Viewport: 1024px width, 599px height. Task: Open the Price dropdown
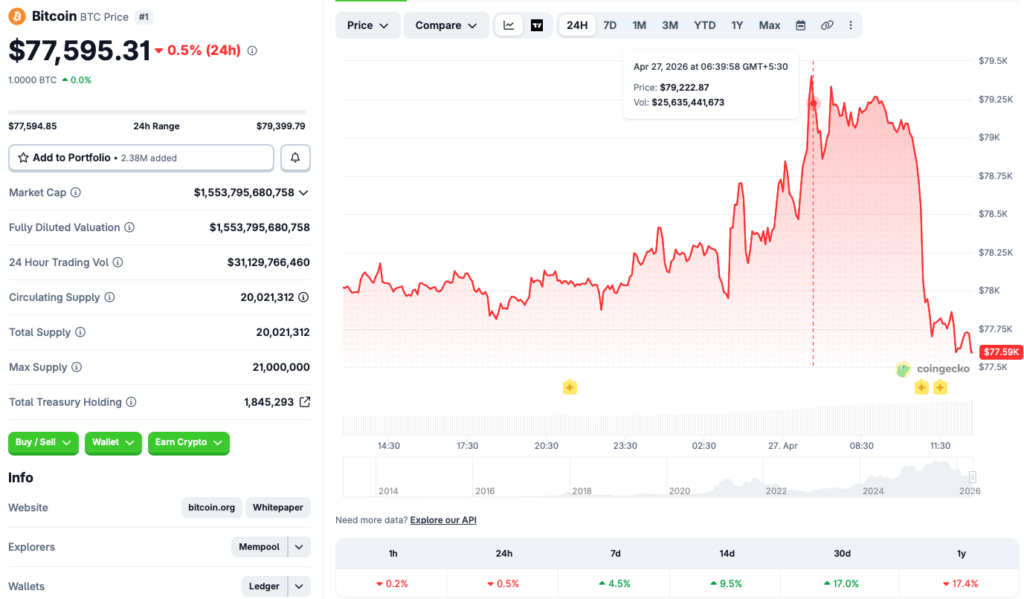[367, 25]
